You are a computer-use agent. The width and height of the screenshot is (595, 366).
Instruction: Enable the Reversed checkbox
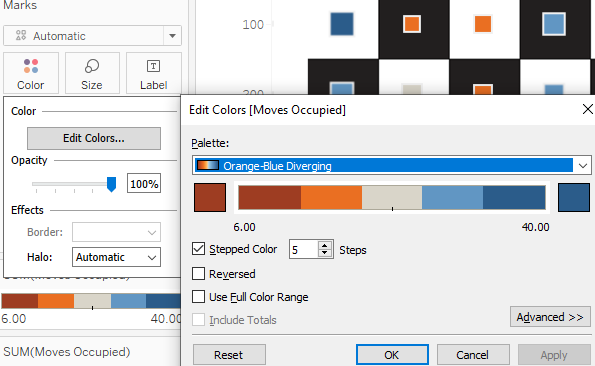[x=198, y=273]
